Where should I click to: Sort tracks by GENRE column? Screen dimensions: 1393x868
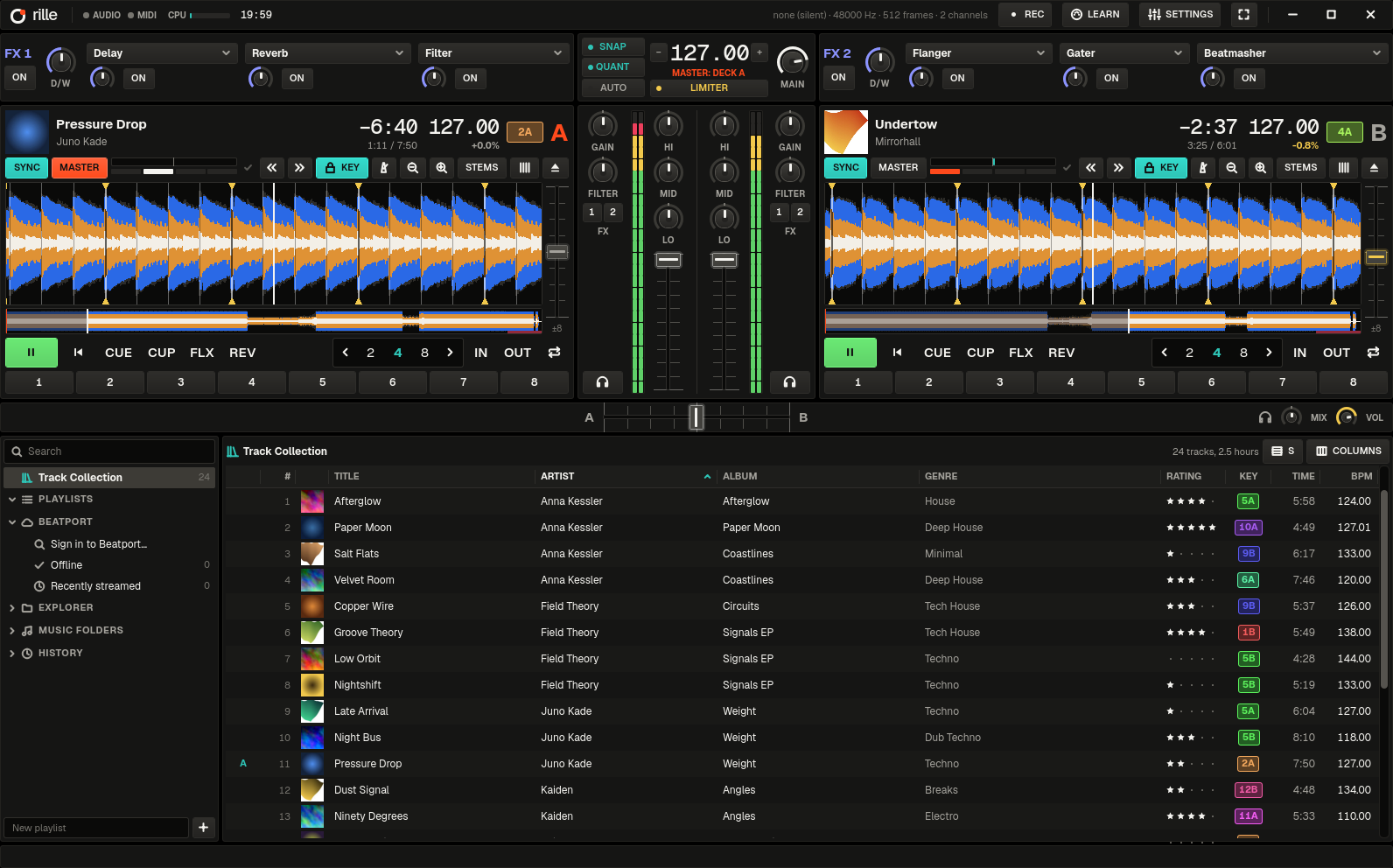[1039, 477]
